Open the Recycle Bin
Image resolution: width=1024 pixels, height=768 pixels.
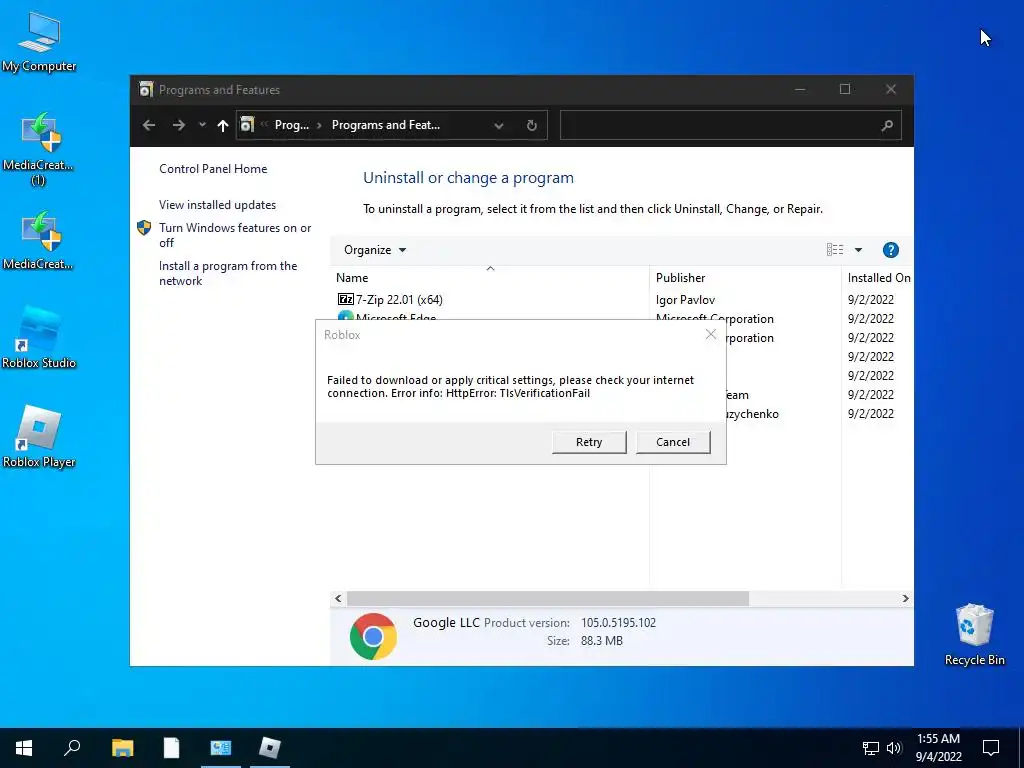pos(974,634)
